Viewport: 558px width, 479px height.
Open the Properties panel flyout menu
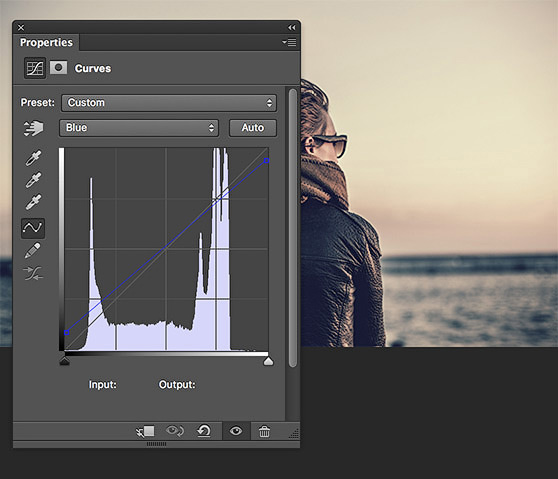[289, 42]
